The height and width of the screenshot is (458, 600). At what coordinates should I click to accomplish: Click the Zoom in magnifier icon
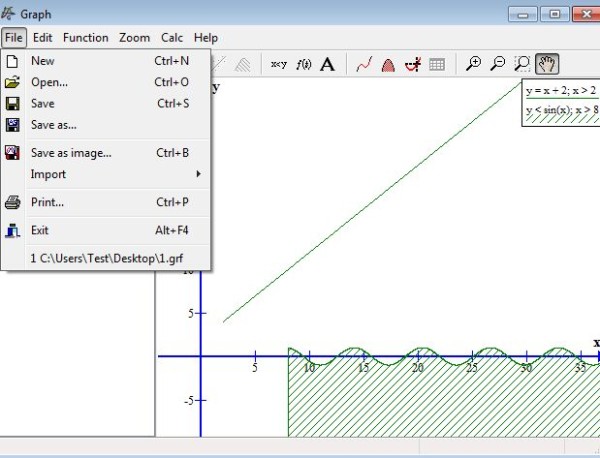point(474,64)
